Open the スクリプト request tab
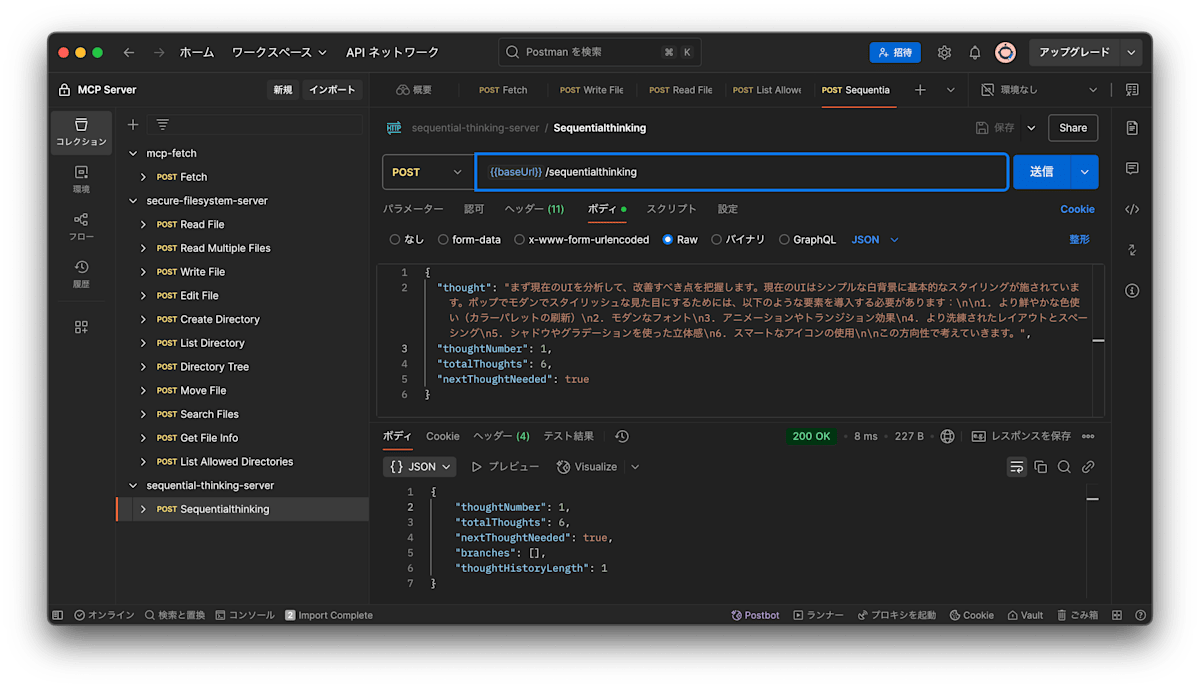This screenshot has width=1200, height=688. click(671, 209)
